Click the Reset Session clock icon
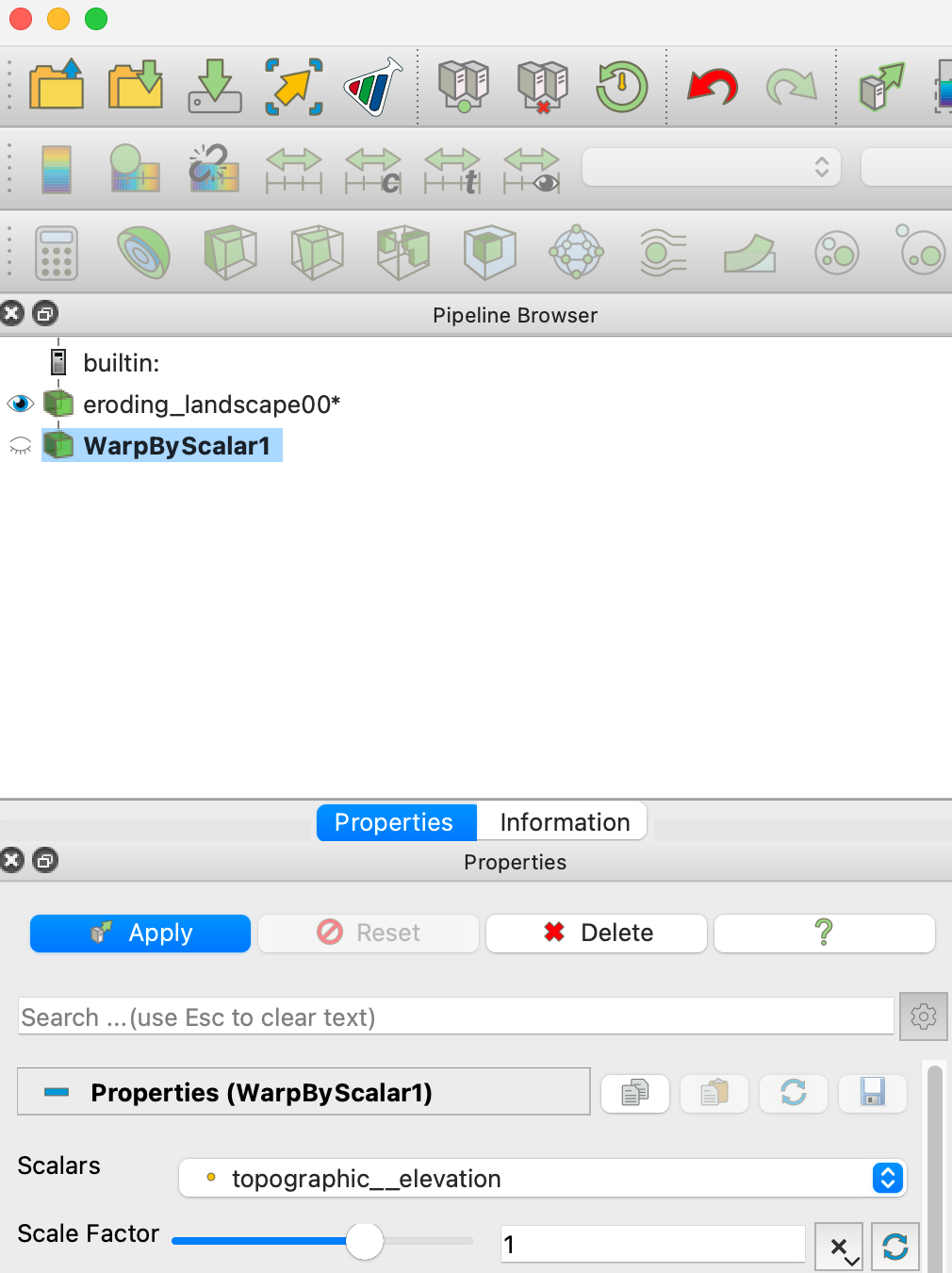 coord(621,87)
